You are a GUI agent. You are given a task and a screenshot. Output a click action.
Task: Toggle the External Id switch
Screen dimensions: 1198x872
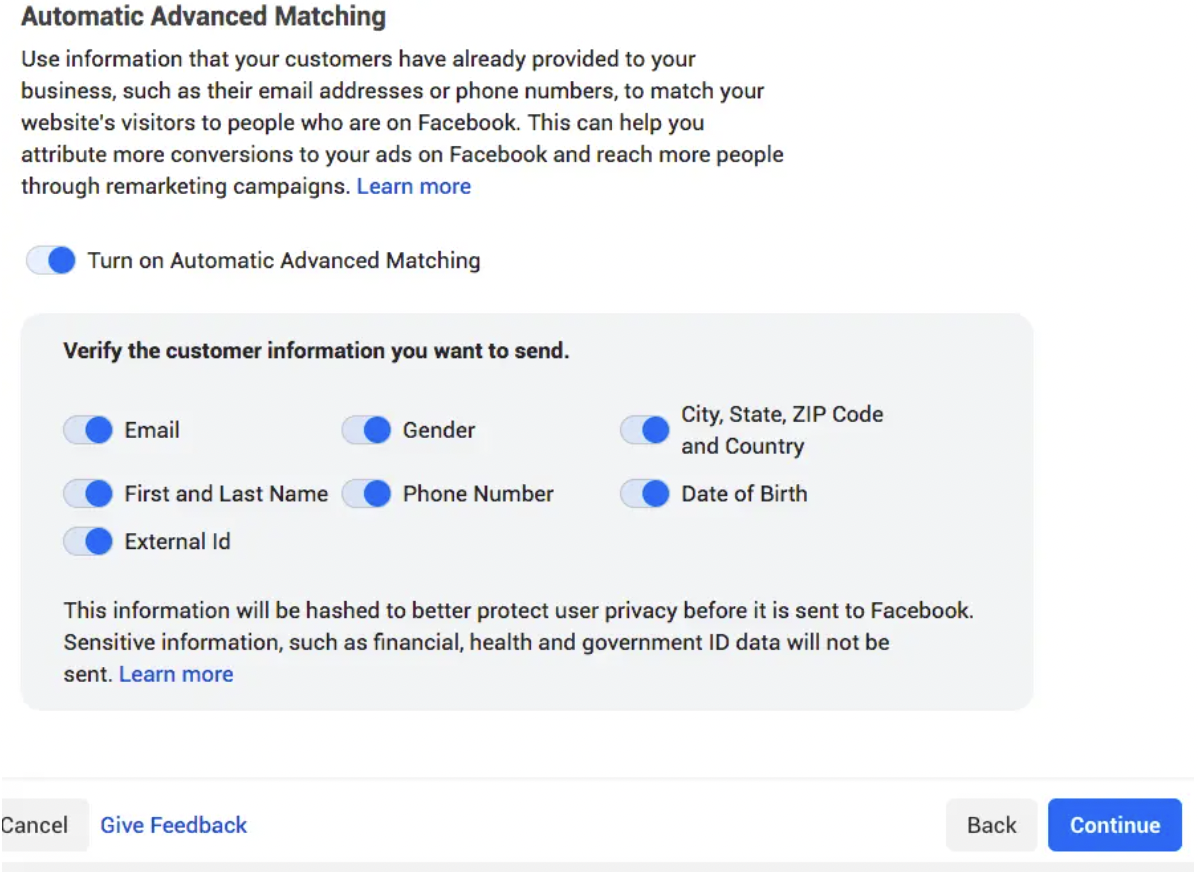88,542
